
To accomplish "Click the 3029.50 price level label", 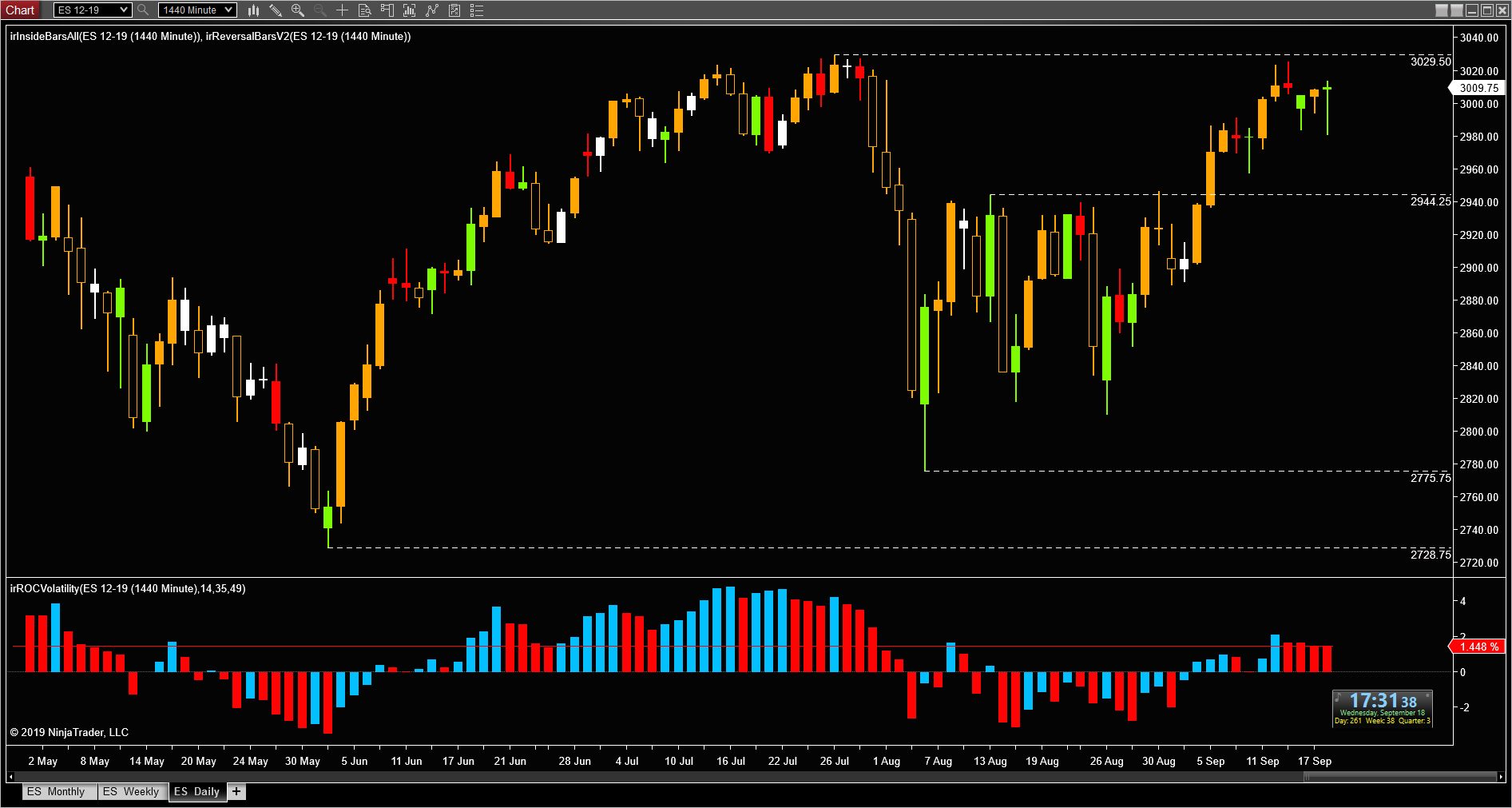I will pyautogui.click(x=1430, y=62).
